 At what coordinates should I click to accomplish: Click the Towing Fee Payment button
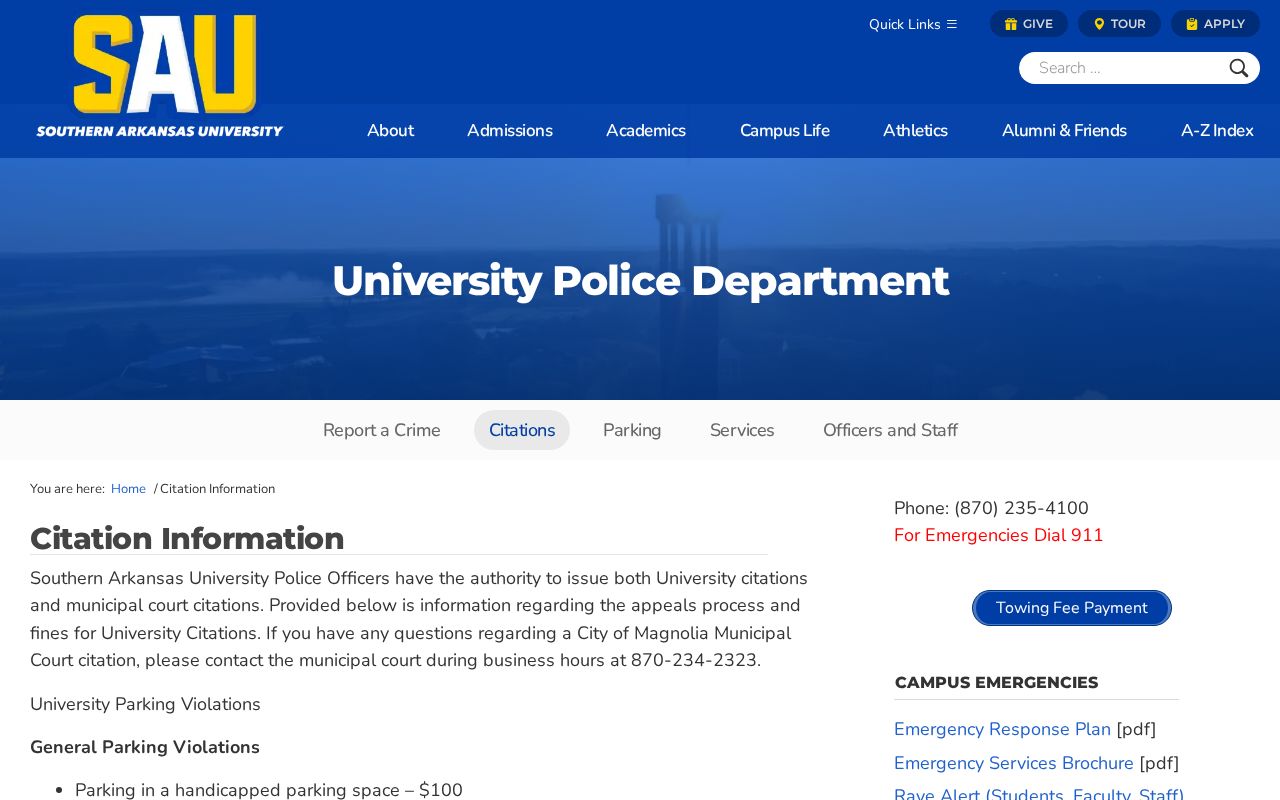coord(1072,608)
